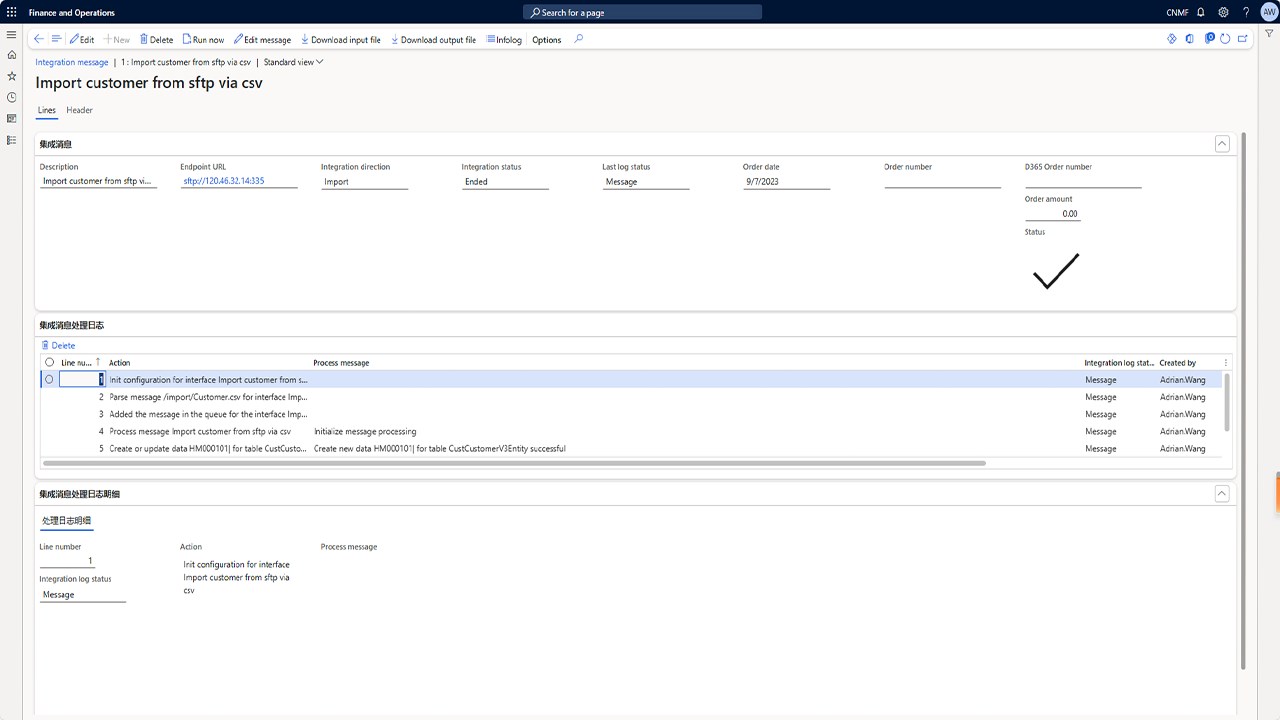The image size is (1280, 720).
Task: Show the list pane icon beside back arrow
Action: pos(56,39)
